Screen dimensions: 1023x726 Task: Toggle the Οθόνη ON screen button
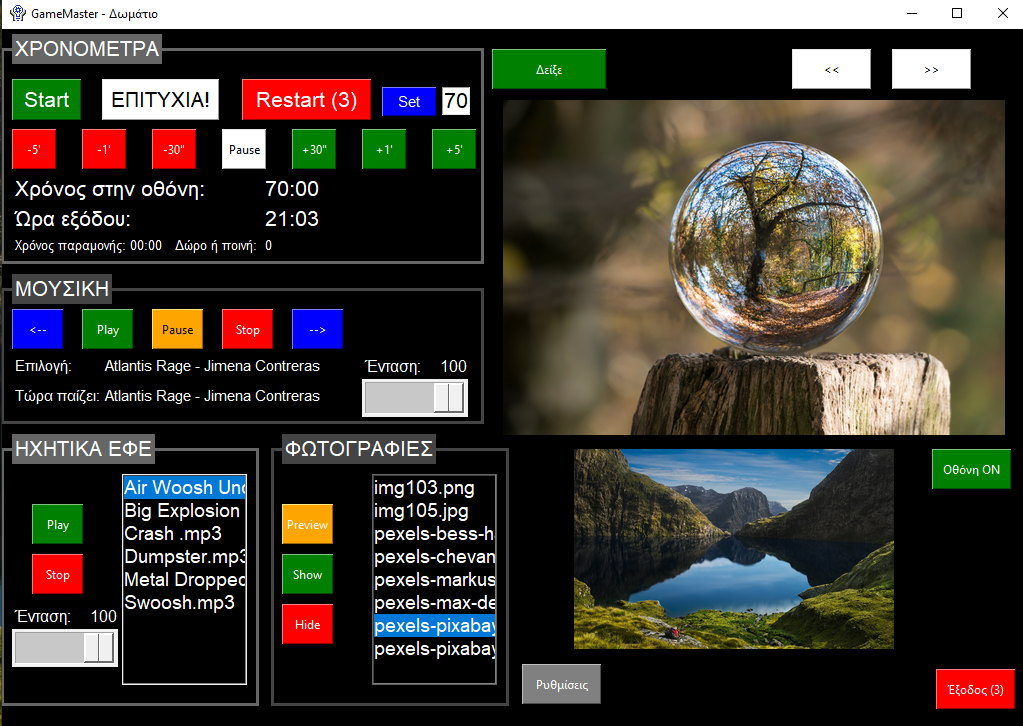[x=971, y=469]
